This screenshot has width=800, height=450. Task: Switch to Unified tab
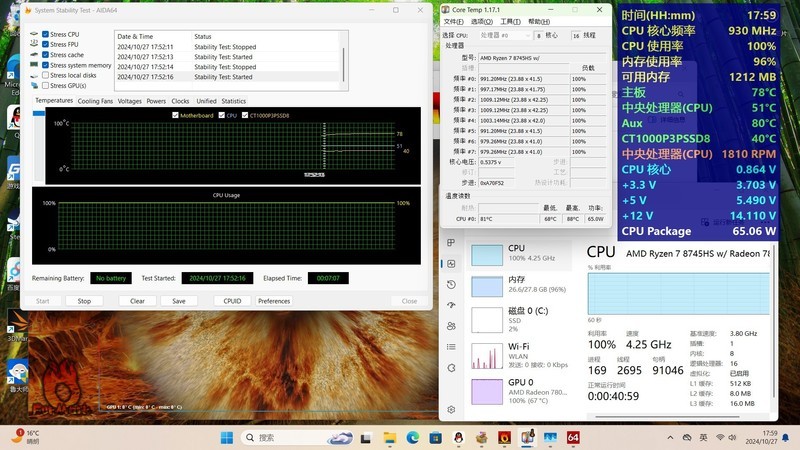[206, 101]
